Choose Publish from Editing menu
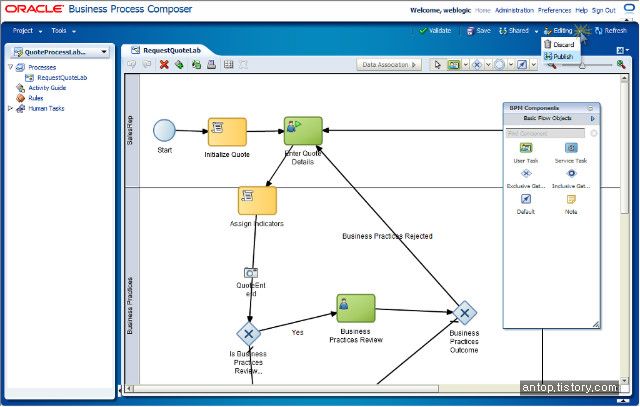 [559, 56]
